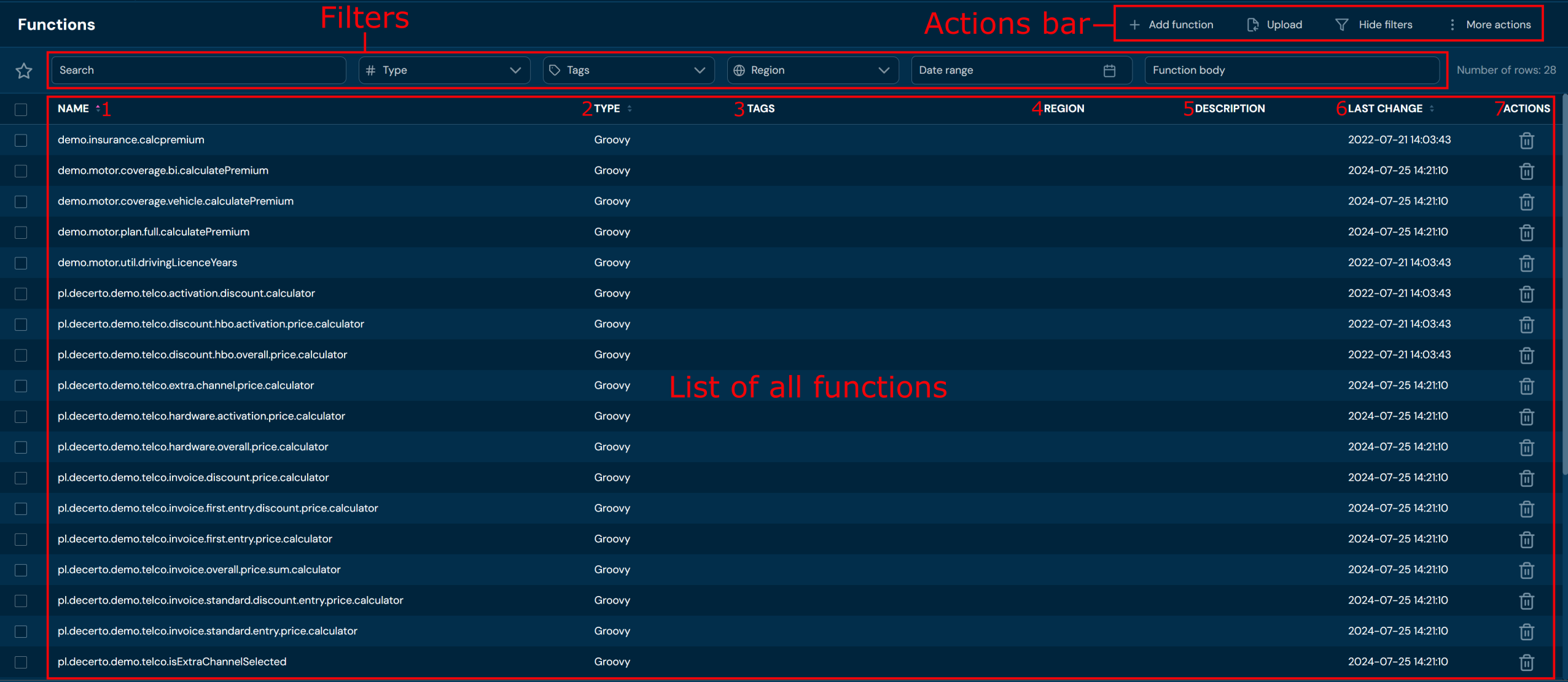Focus the Function body filter field
This screenshot has height=682, width=1568.
[x=1291, y=70]
